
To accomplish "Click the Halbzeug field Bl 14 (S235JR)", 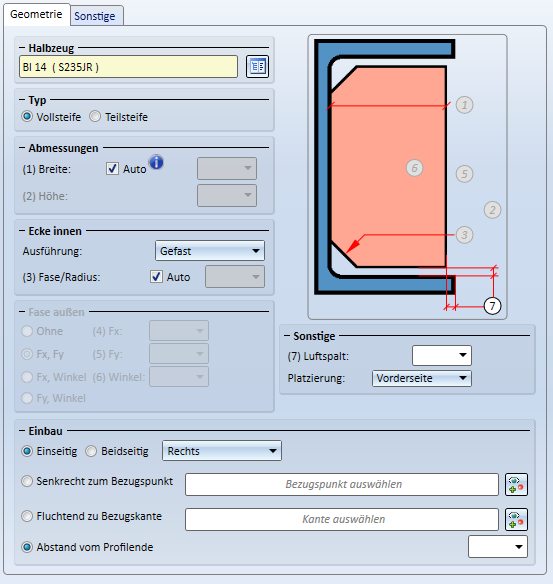I will pyautogui.click(x=128, y=67).
